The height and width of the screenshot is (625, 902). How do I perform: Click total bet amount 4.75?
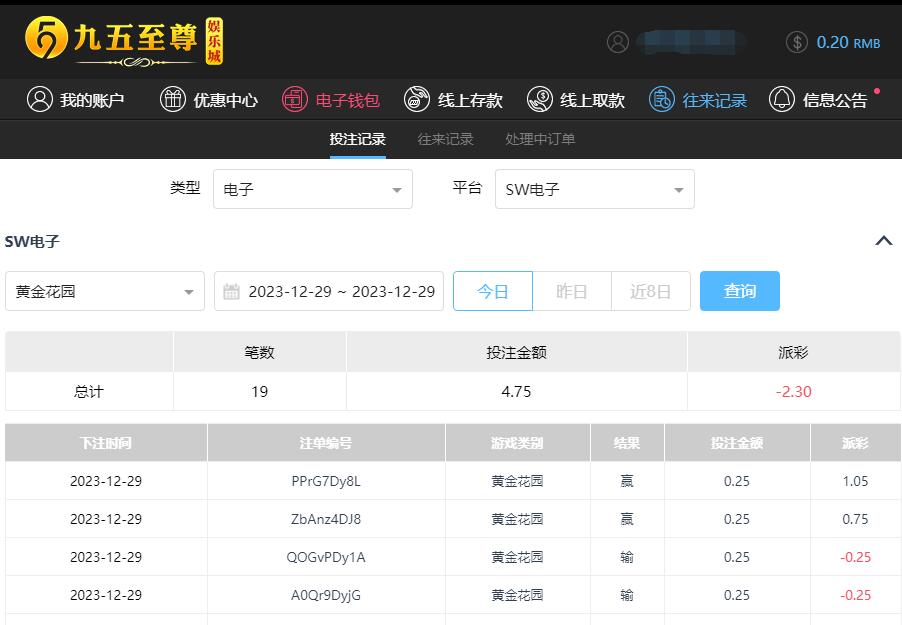516,391
